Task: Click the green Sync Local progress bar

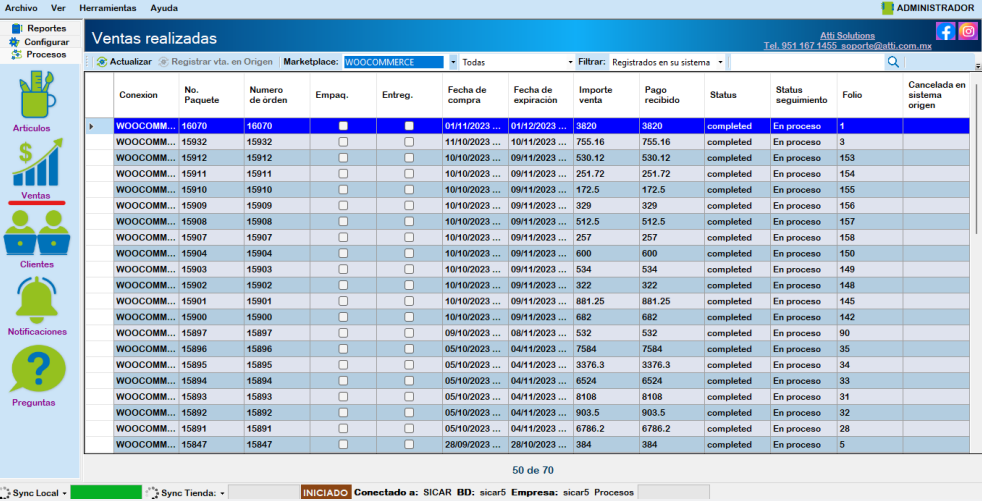Action: [x=106, y=493]
